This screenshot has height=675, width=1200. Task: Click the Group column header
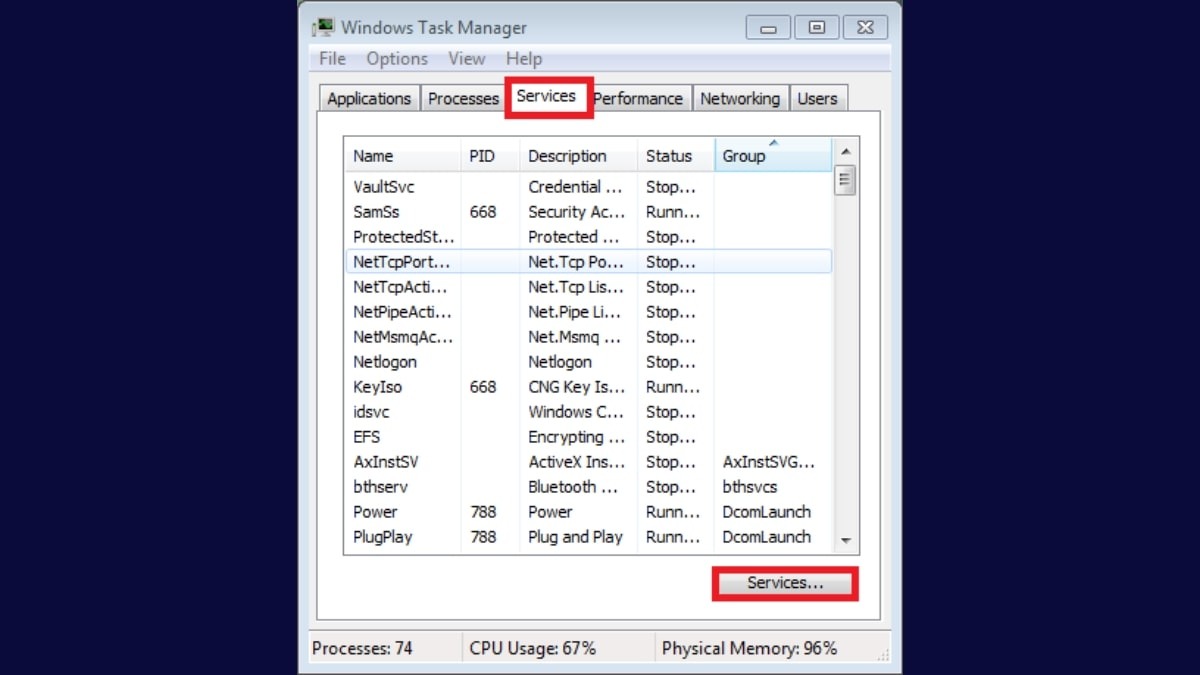pos(773,156)
